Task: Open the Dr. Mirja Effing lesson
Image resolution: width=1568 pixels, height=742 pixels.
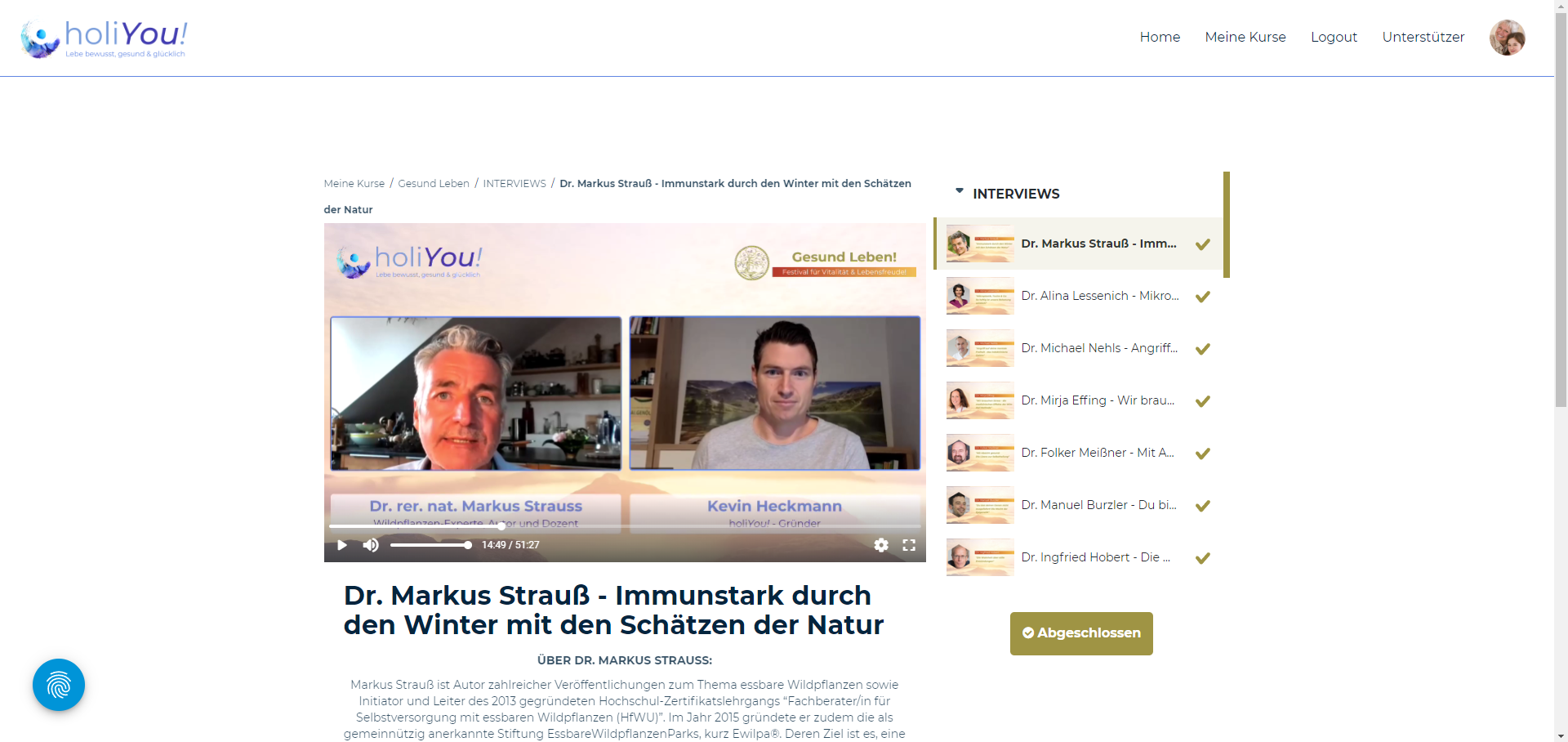Action: (x=1098, y=400)
